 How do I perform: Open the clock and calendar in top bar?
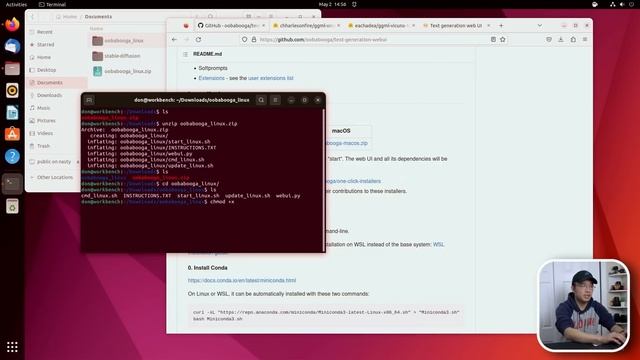[332, 4]
